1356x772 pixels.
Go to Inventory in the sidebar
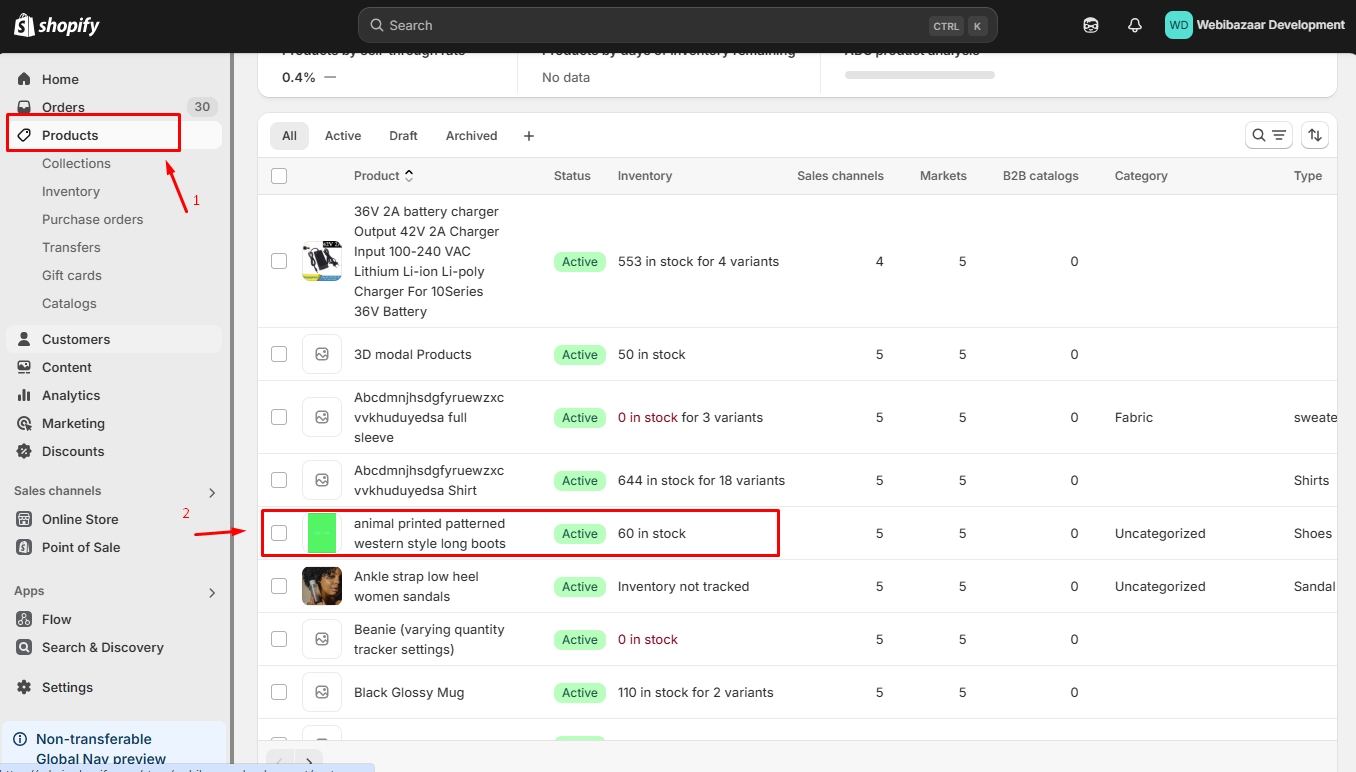click(x=71, y=191)
